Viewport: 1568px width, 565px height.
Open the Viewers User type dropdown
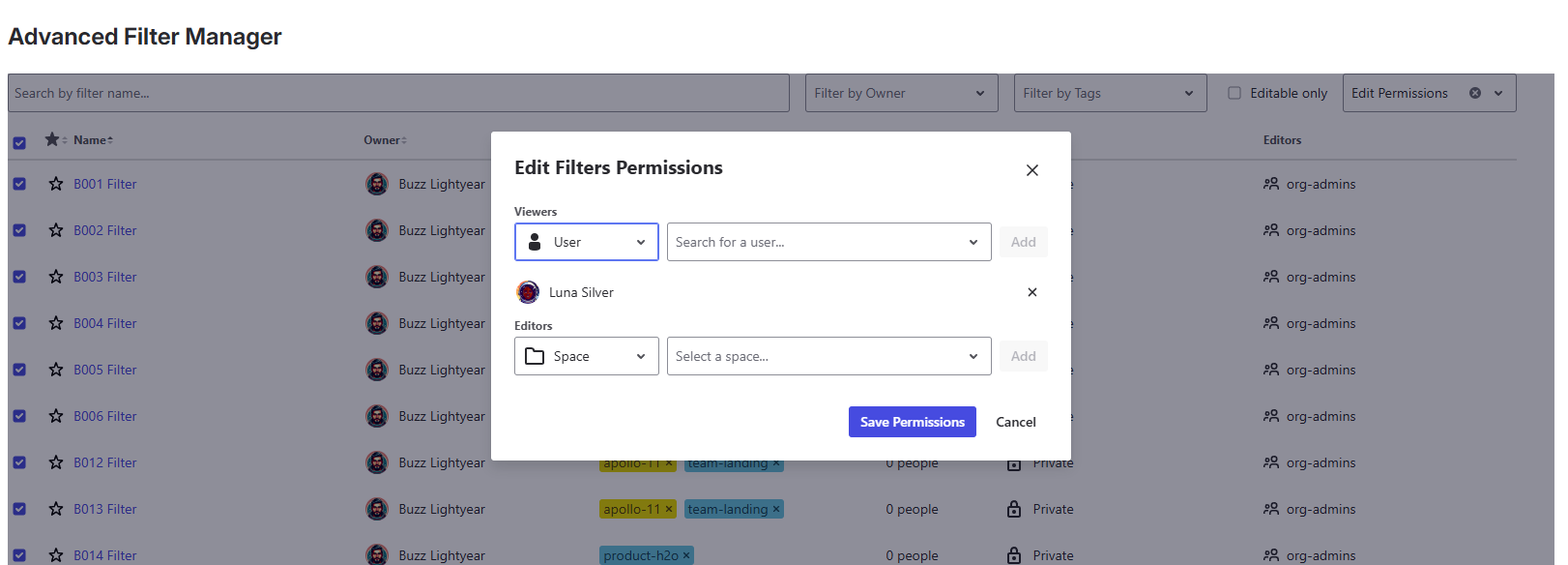(586, 242)
